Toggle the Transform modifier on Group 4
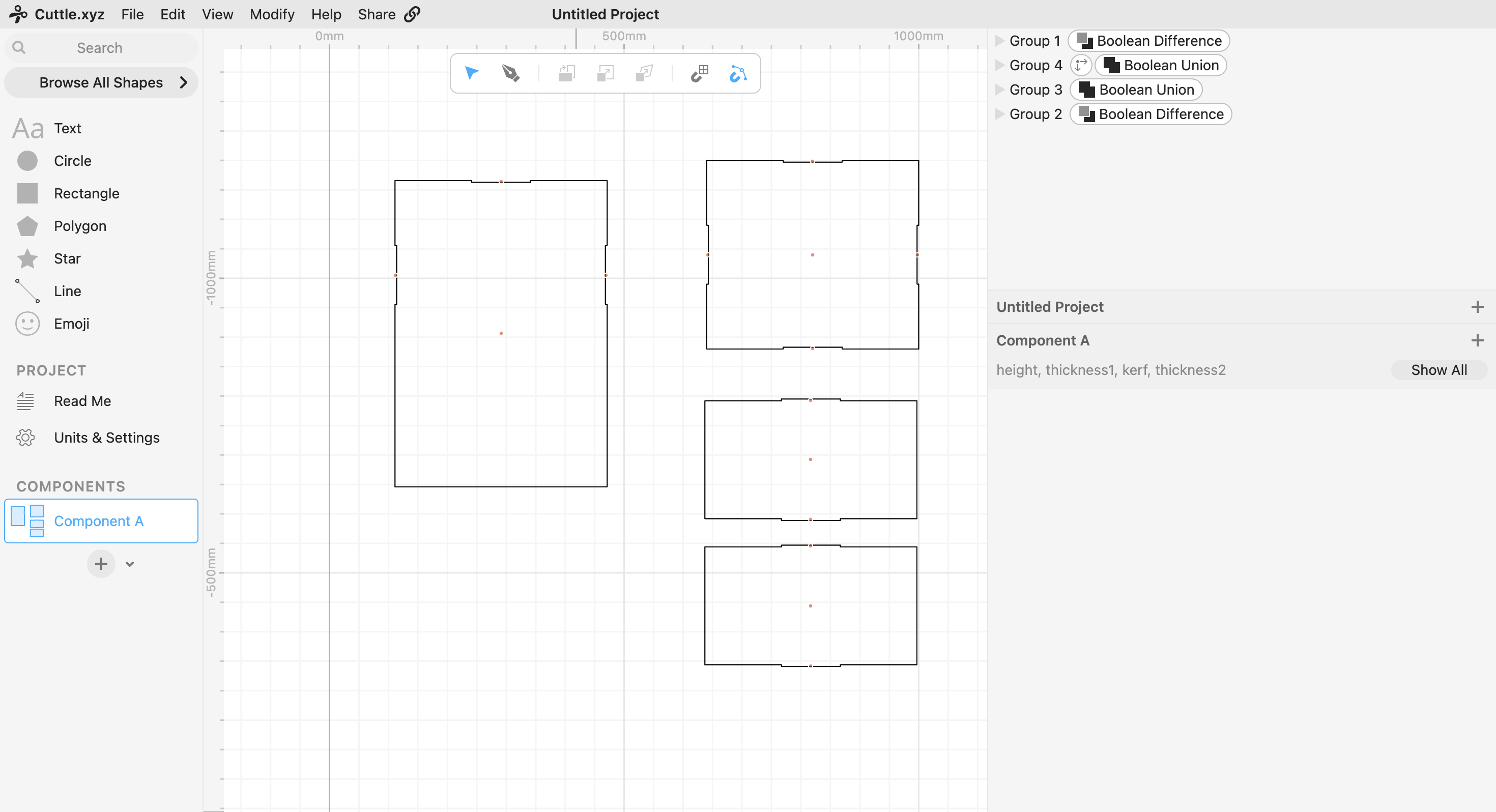This screenshot has height=812, width=1496. pos(1081,65)
